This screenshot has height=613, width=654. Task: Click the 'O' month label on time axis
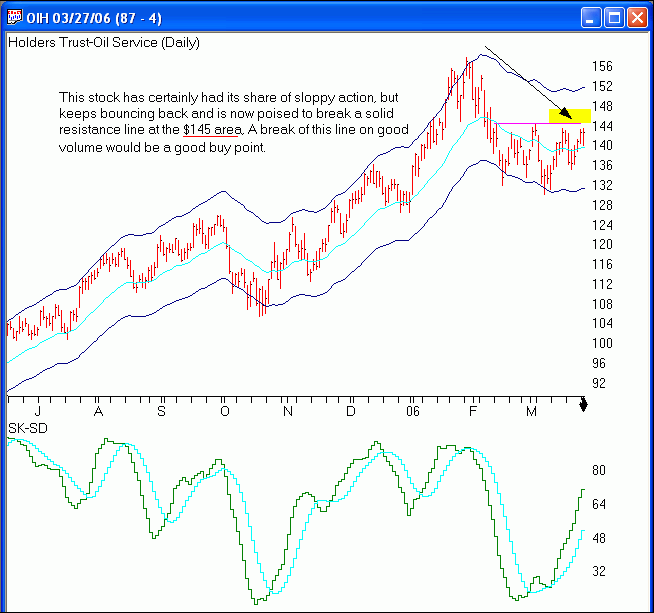225,412
